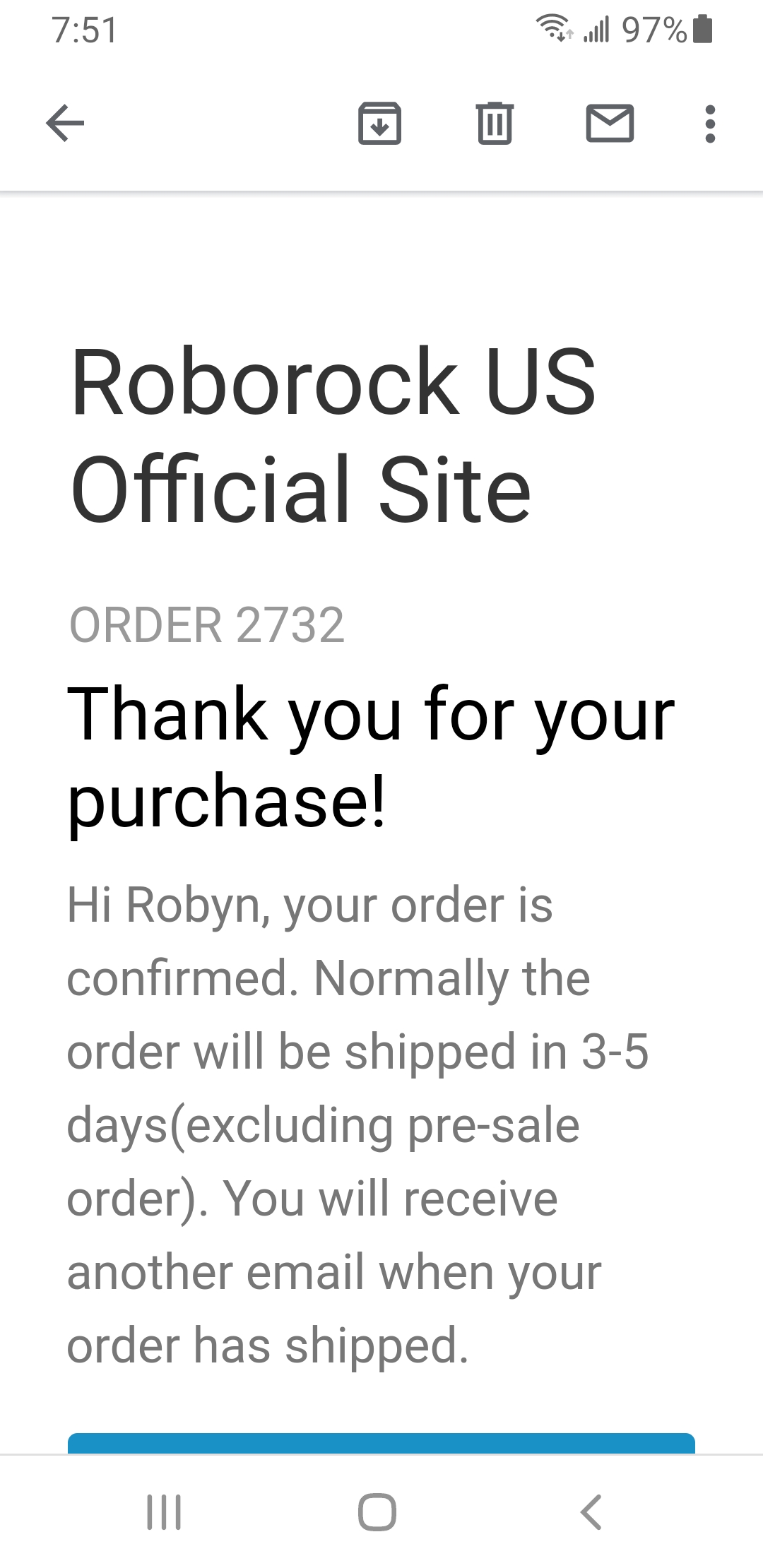Tap the "order has shipped." closing line
763x1568 pixels.
tap(268, 1346)
